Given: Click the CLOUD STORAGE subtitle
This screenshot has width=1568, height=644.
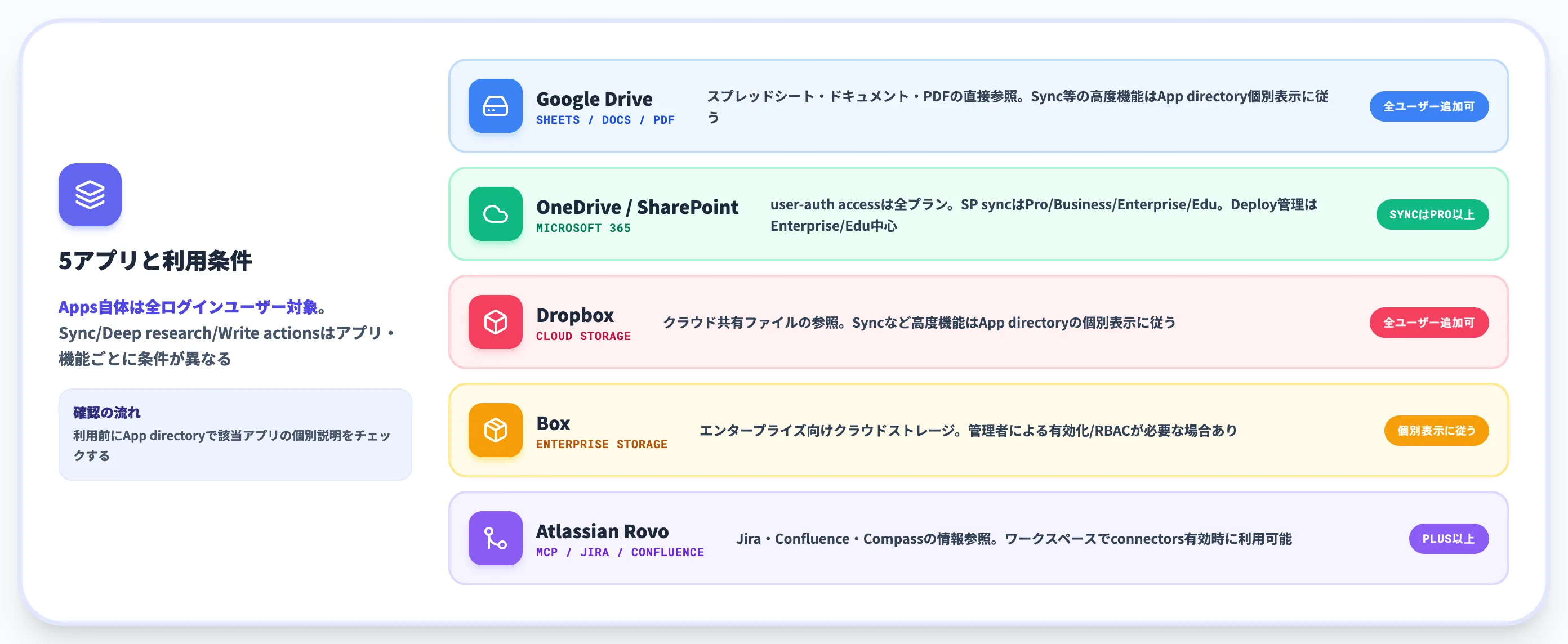Looking at the screenshot, I should coord(583,336).
